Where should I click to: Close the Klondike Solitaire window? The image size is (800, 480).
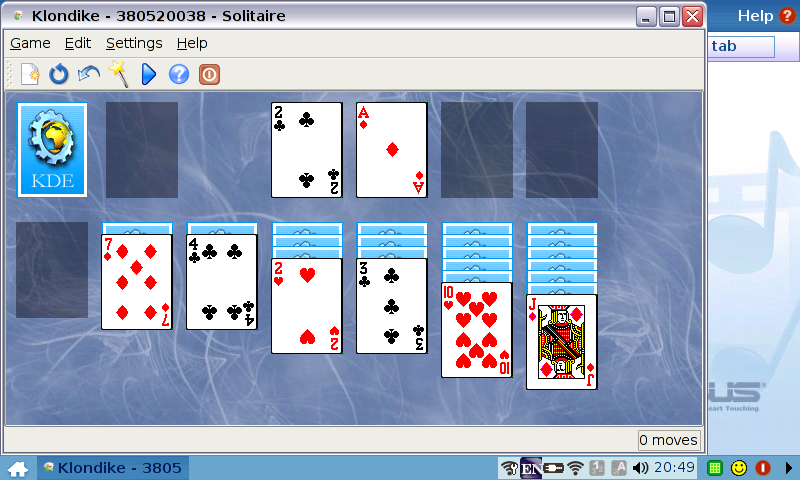(693, 17)
